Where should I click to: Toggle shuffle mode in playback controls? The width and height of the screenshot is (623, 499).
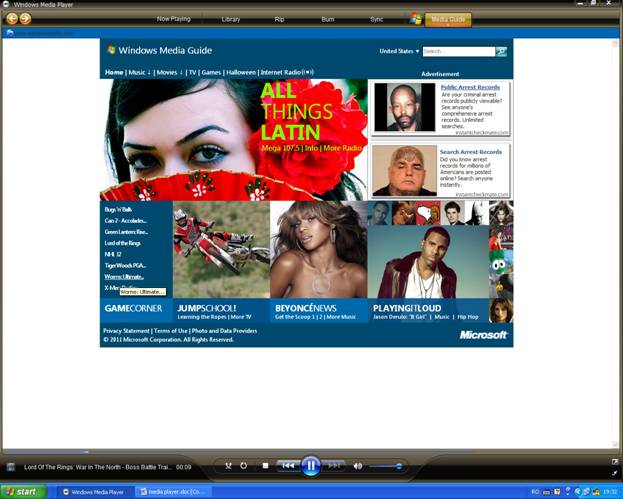point(228,466)
